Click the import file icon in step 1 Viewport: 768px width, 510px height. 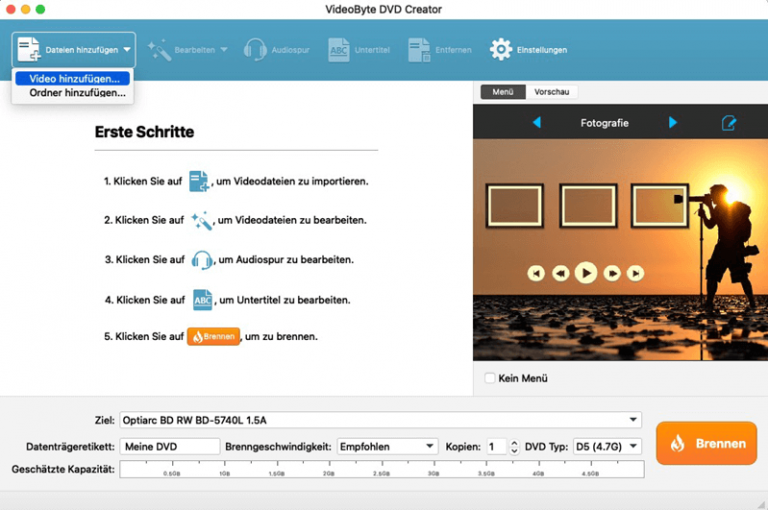click(x=199, y=181)
